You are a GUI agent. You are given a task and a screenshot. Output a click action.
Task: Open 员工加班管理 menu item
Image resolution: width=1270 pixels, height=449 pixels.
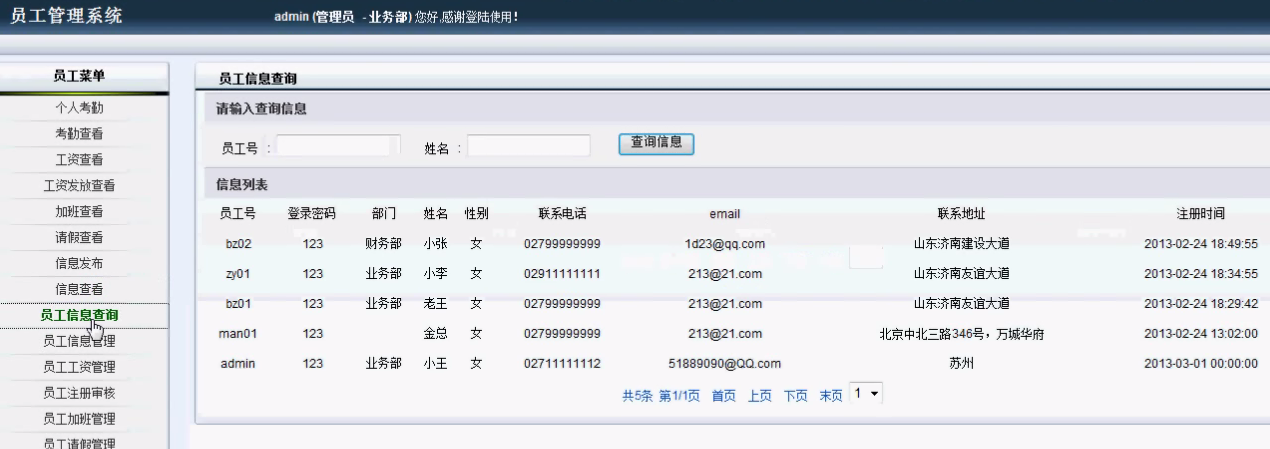click(x=79, y=419)
